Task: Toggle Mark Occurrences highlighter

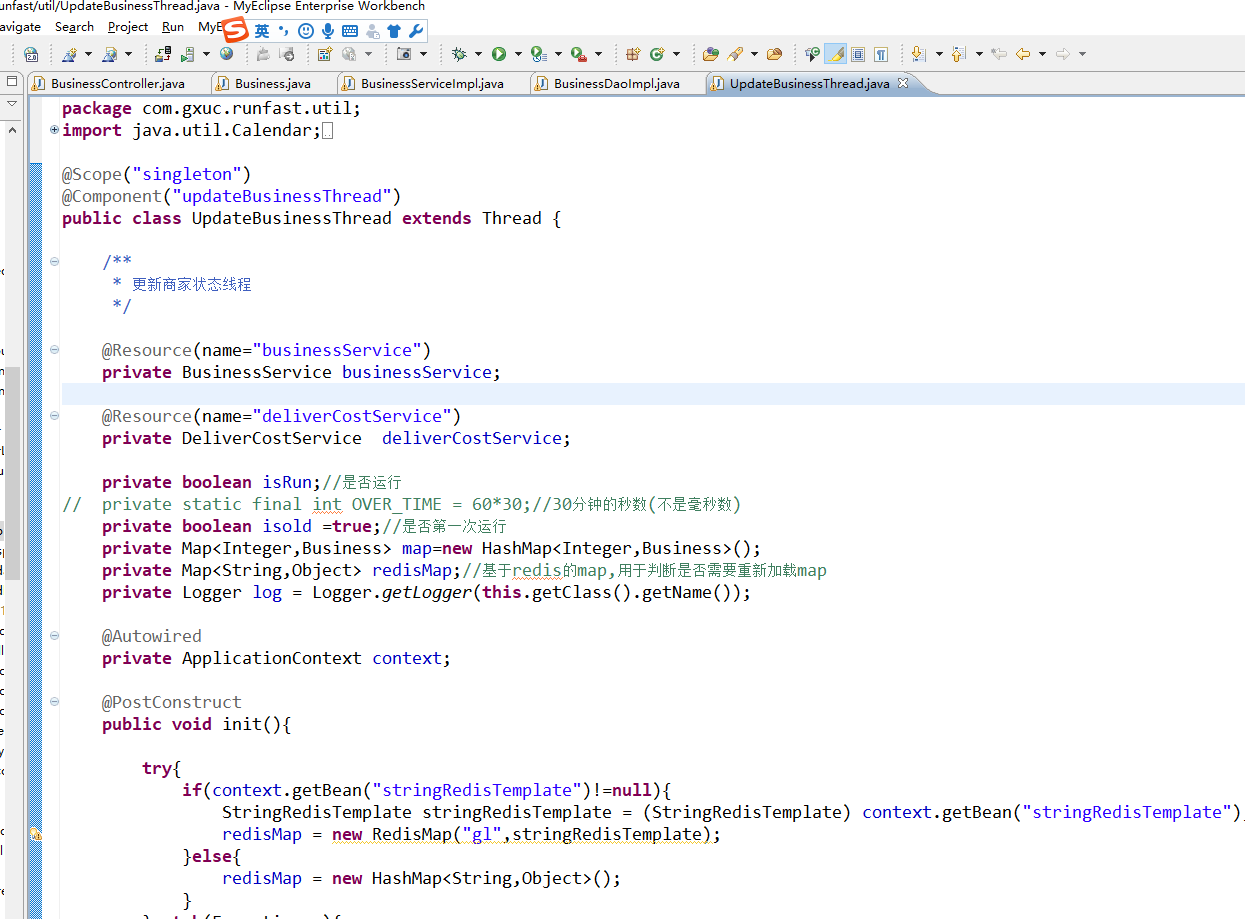Action: pyautogui.click(x=835, y=54)
